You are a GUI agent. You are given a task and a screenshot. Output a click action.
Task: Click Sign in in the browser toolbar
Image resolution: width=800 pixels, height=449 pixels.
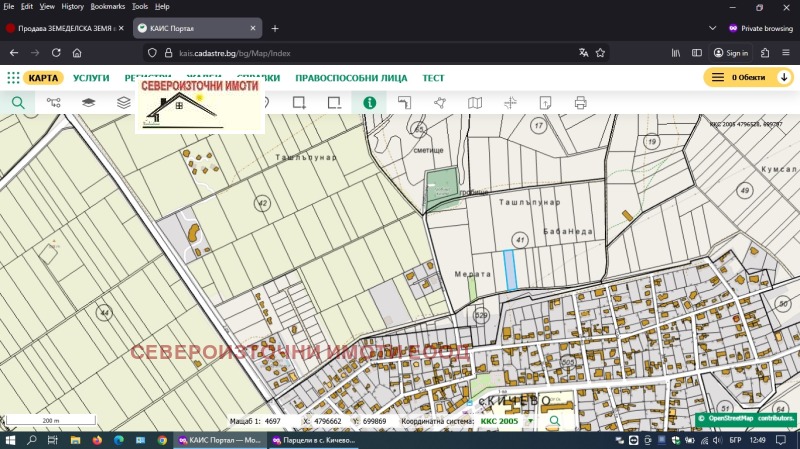(731, 53)
